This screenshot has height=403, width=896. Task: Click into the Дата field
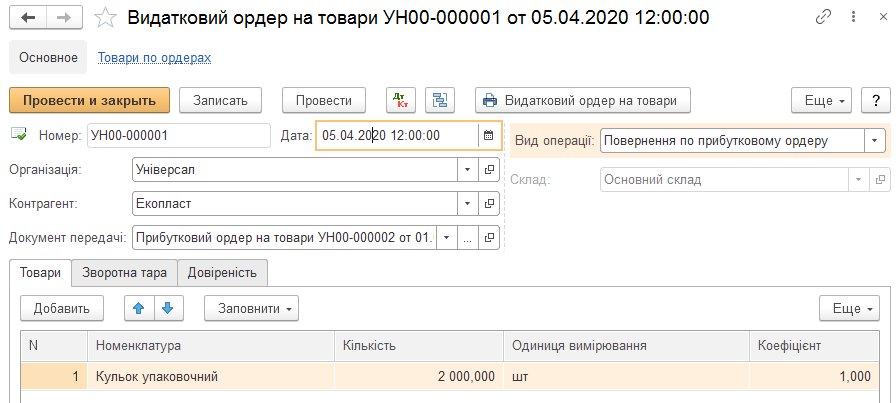pyautogui.click(x=397, y=135)
